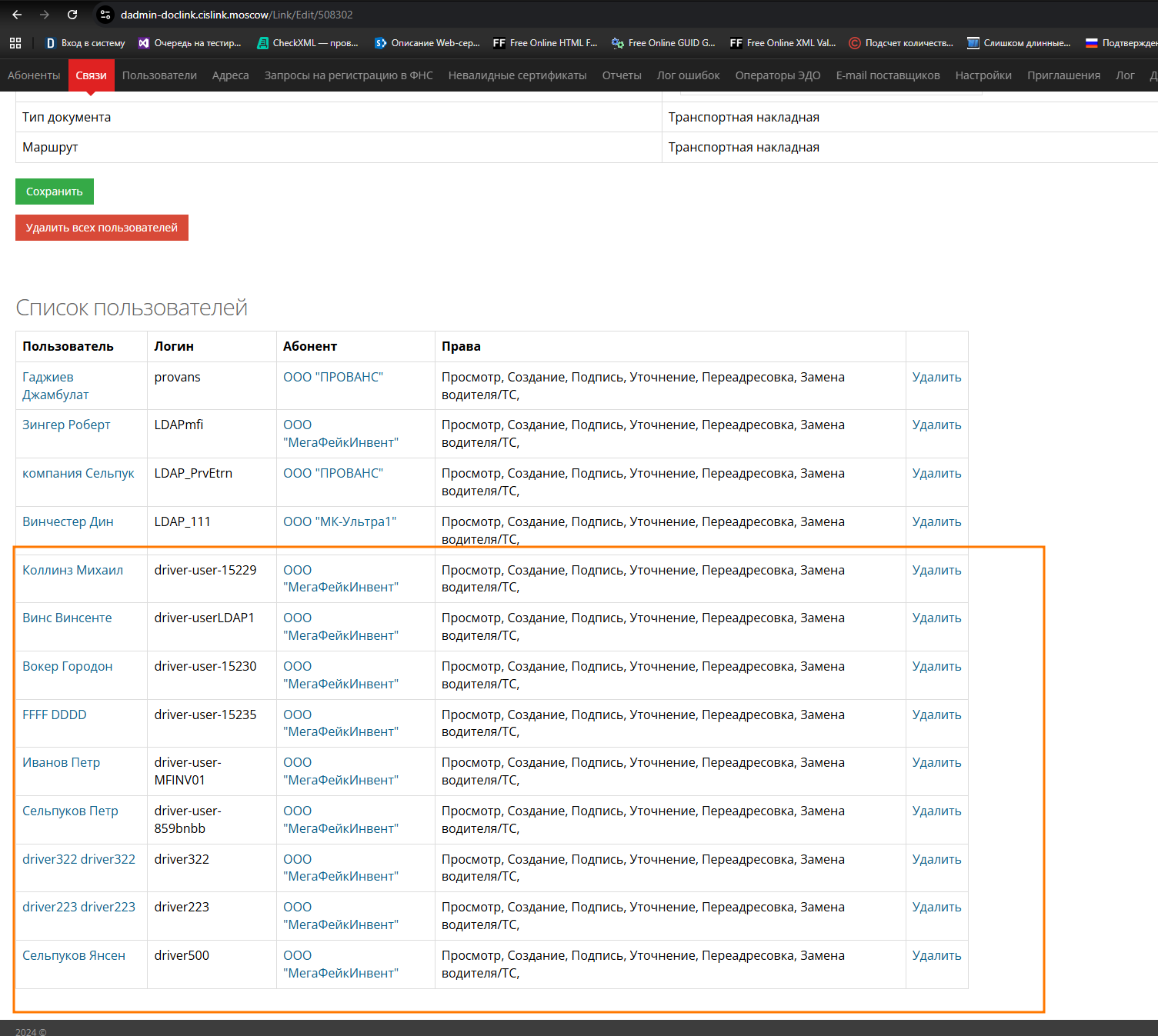This screenshot has height=1036, width=1158.
Task: Open subscriber link 'ООО "МК-Ультра1"'
Action: [x=340, y=521]
